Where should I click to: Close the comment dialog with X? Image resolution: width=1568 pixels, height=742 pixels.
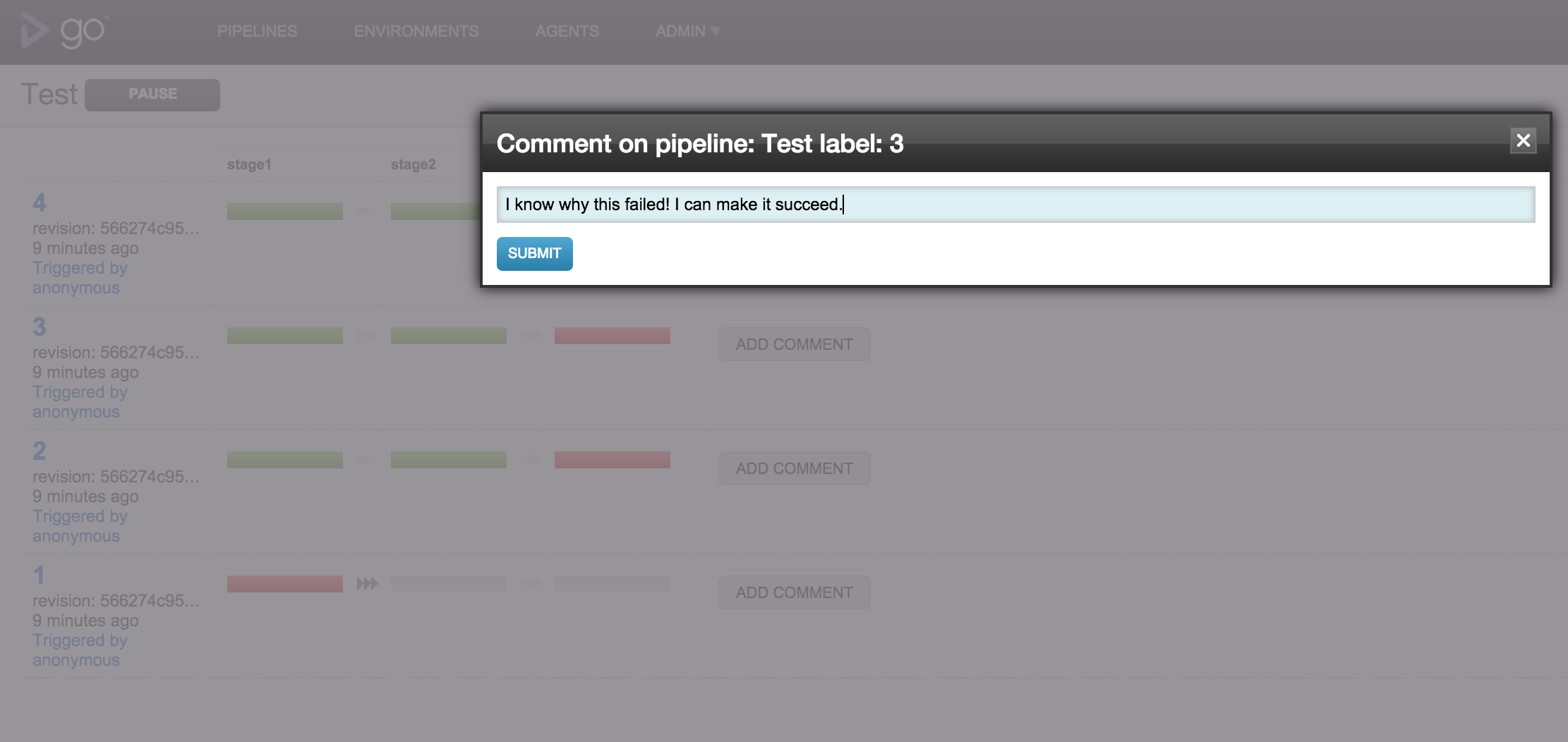[x=1523, y=140]
